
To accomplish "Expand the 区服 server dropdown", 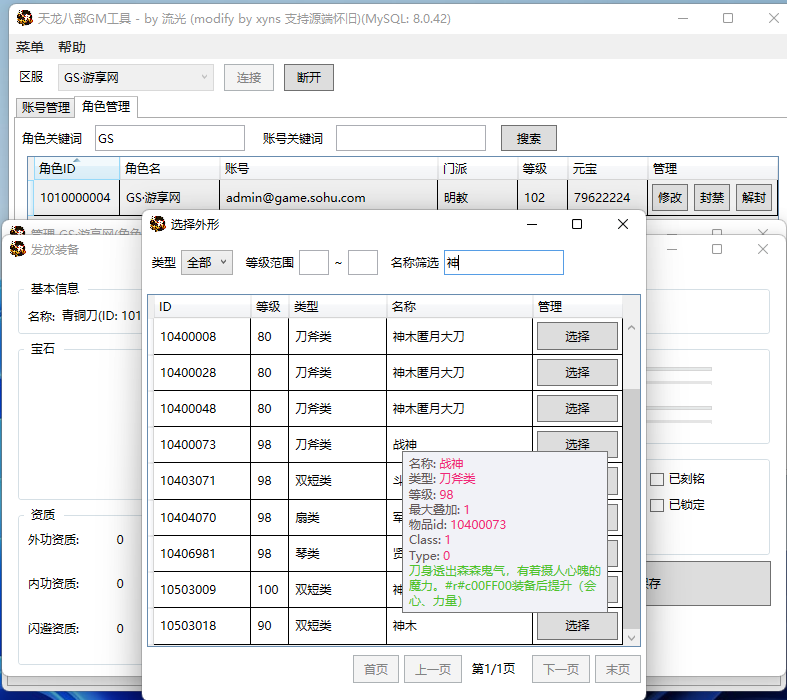I will (205, 78).
